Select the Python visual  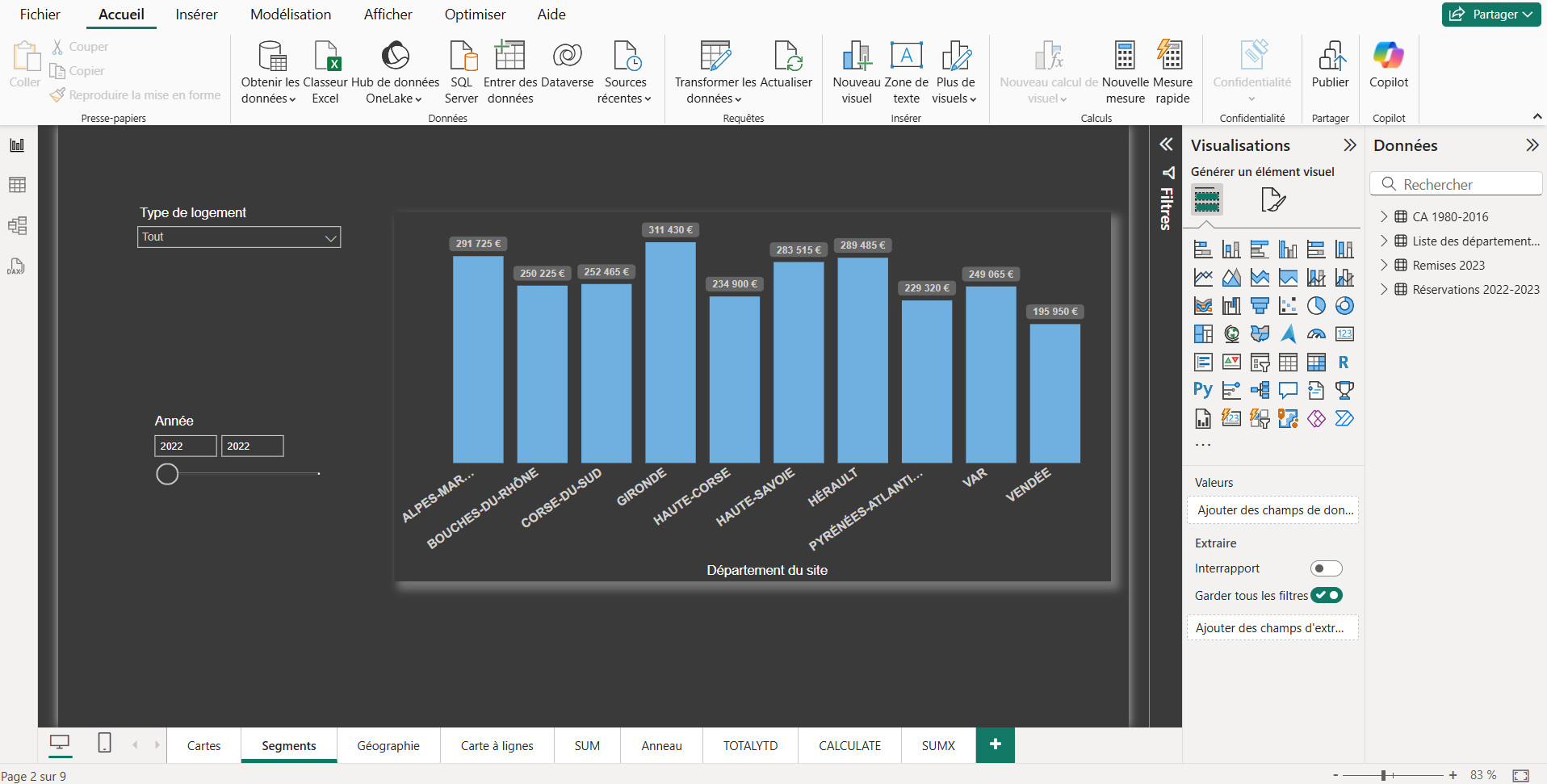tap(1203, 391)
